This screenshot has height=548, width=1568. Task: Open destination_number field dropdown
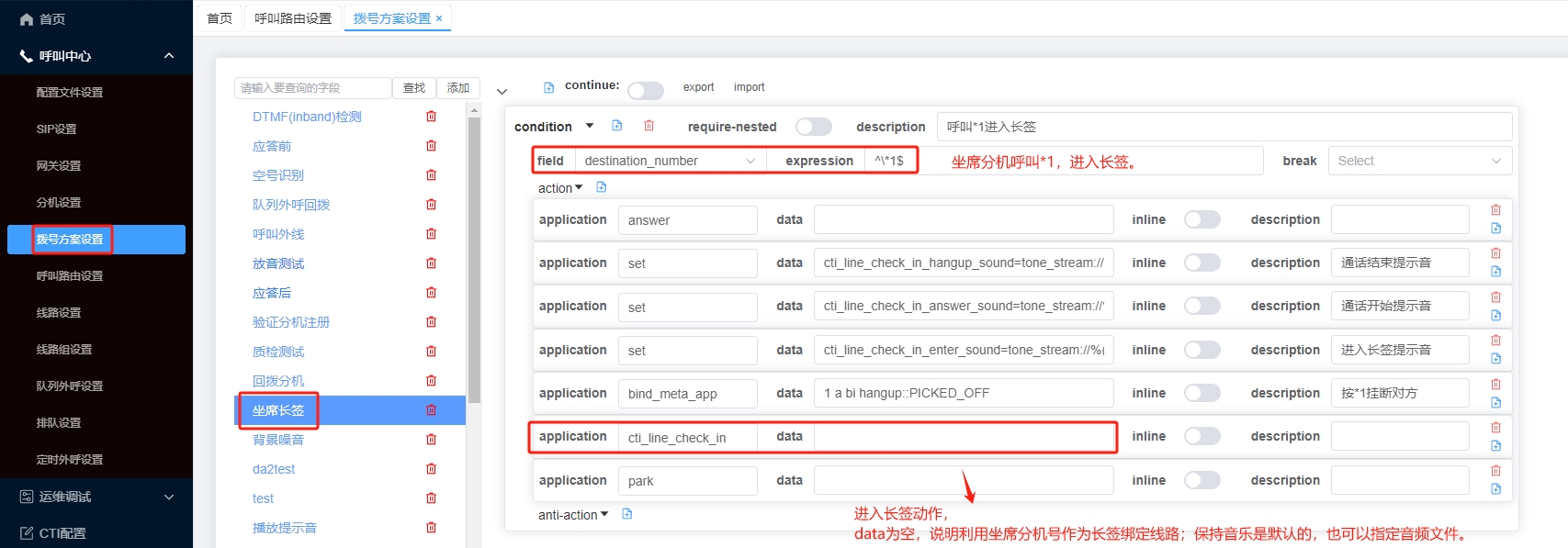coord(670,161)
